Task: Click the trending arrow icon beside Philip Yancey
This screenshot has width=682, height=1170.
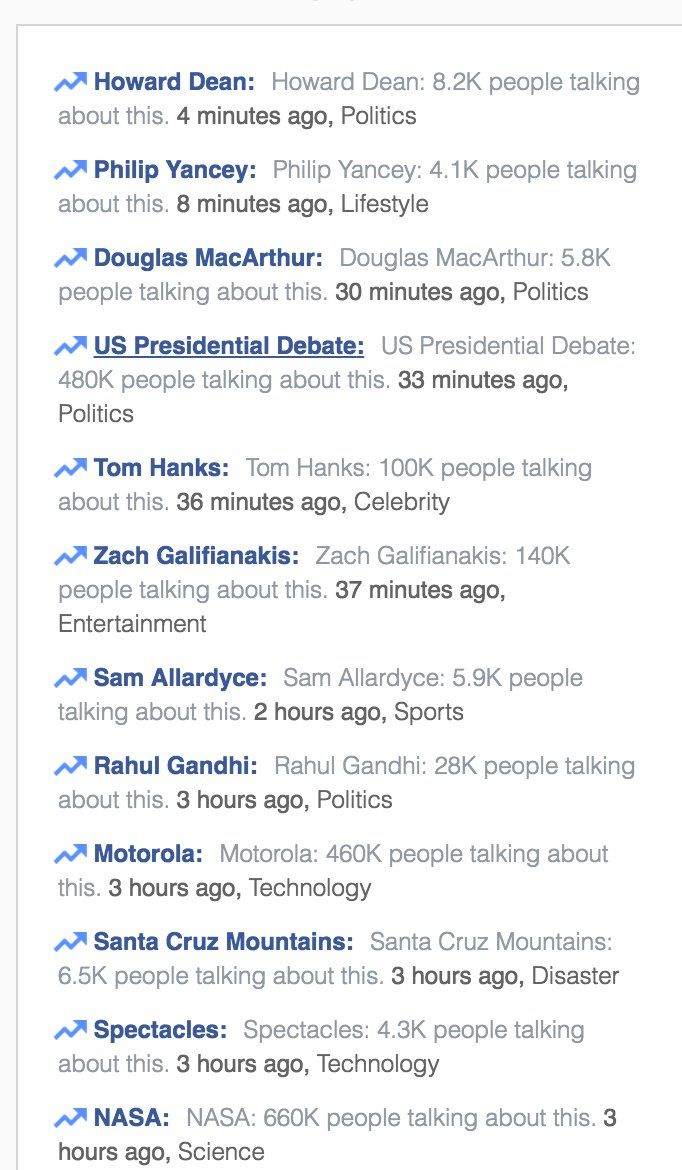Action: (71, 170)
